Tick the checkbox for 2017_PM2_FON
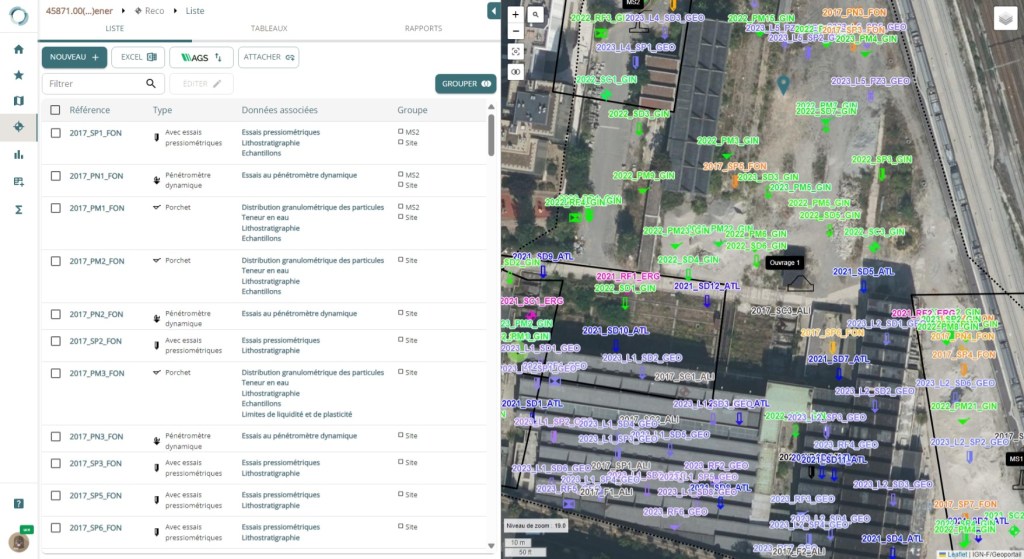This screenshot has width=1024, height=559. click(55, 261)
